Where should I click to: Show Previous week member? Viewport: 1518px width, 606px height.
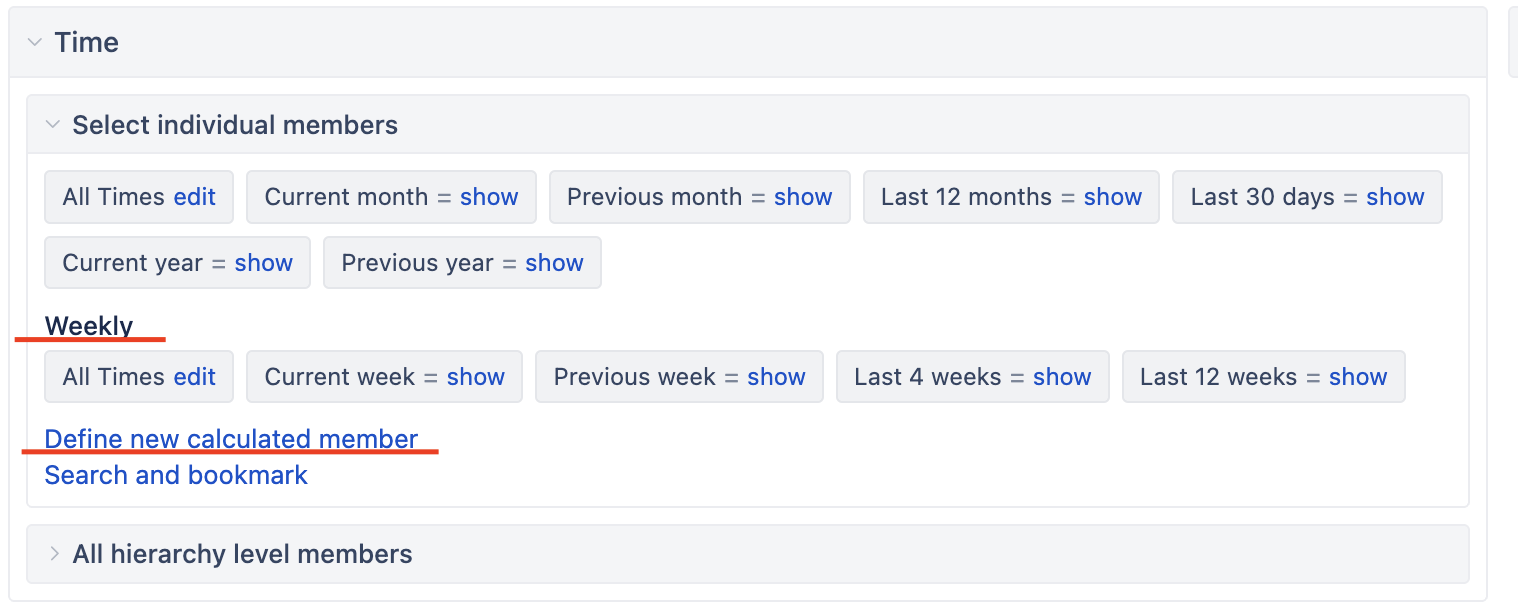(x=777, y=377)
